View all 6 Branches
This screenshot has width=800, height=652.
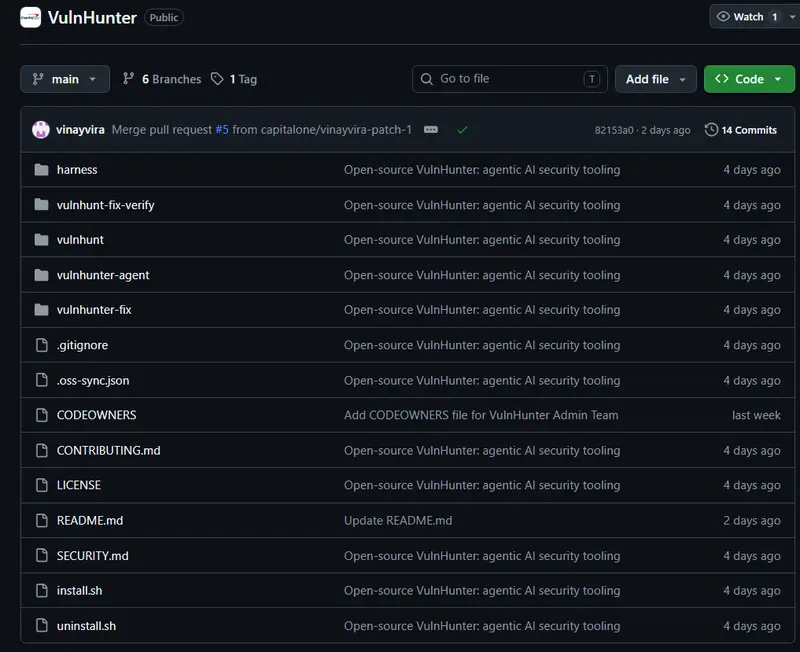[162, 79]
